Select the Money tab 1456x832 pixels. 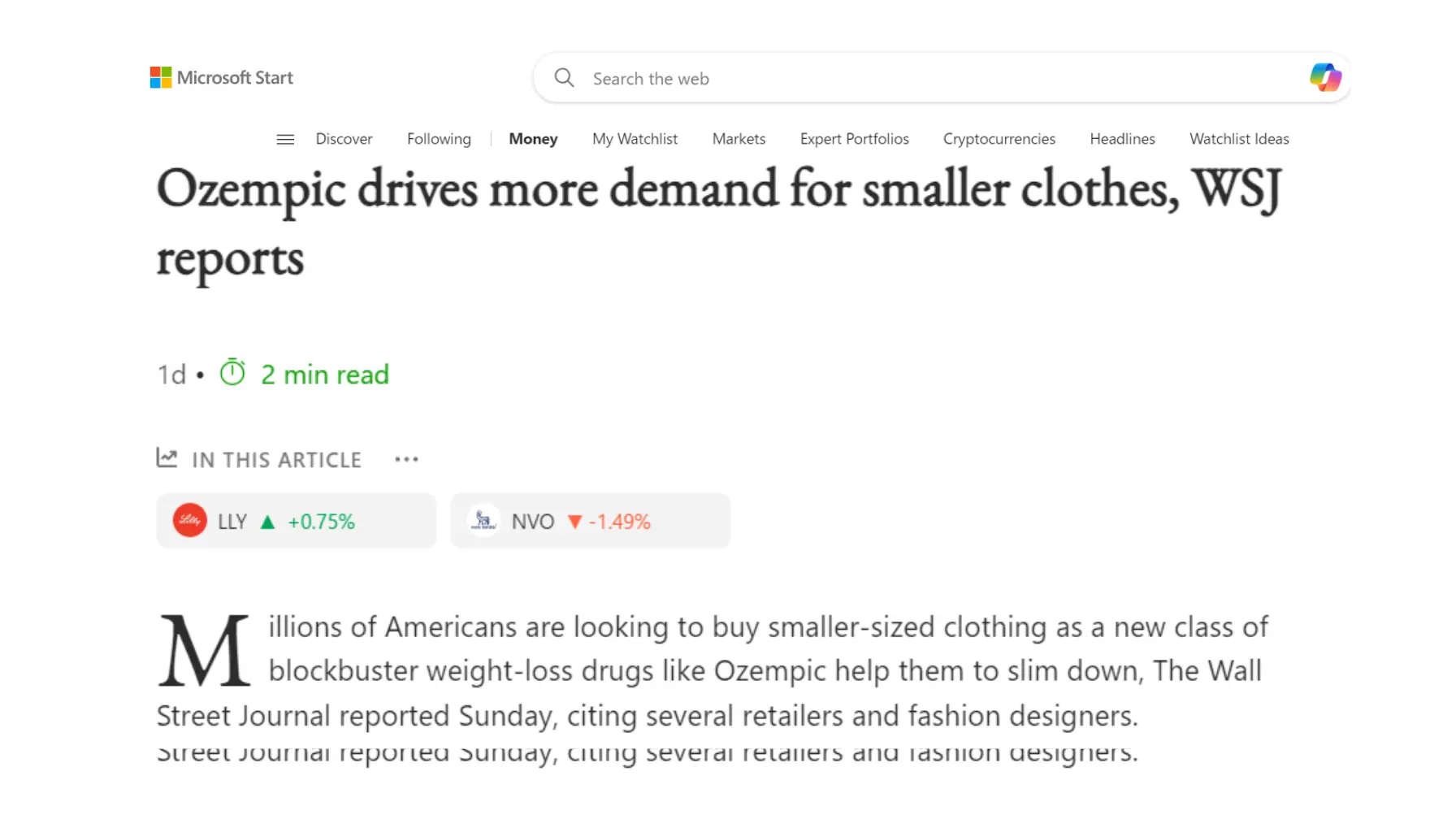coord(533,139)
